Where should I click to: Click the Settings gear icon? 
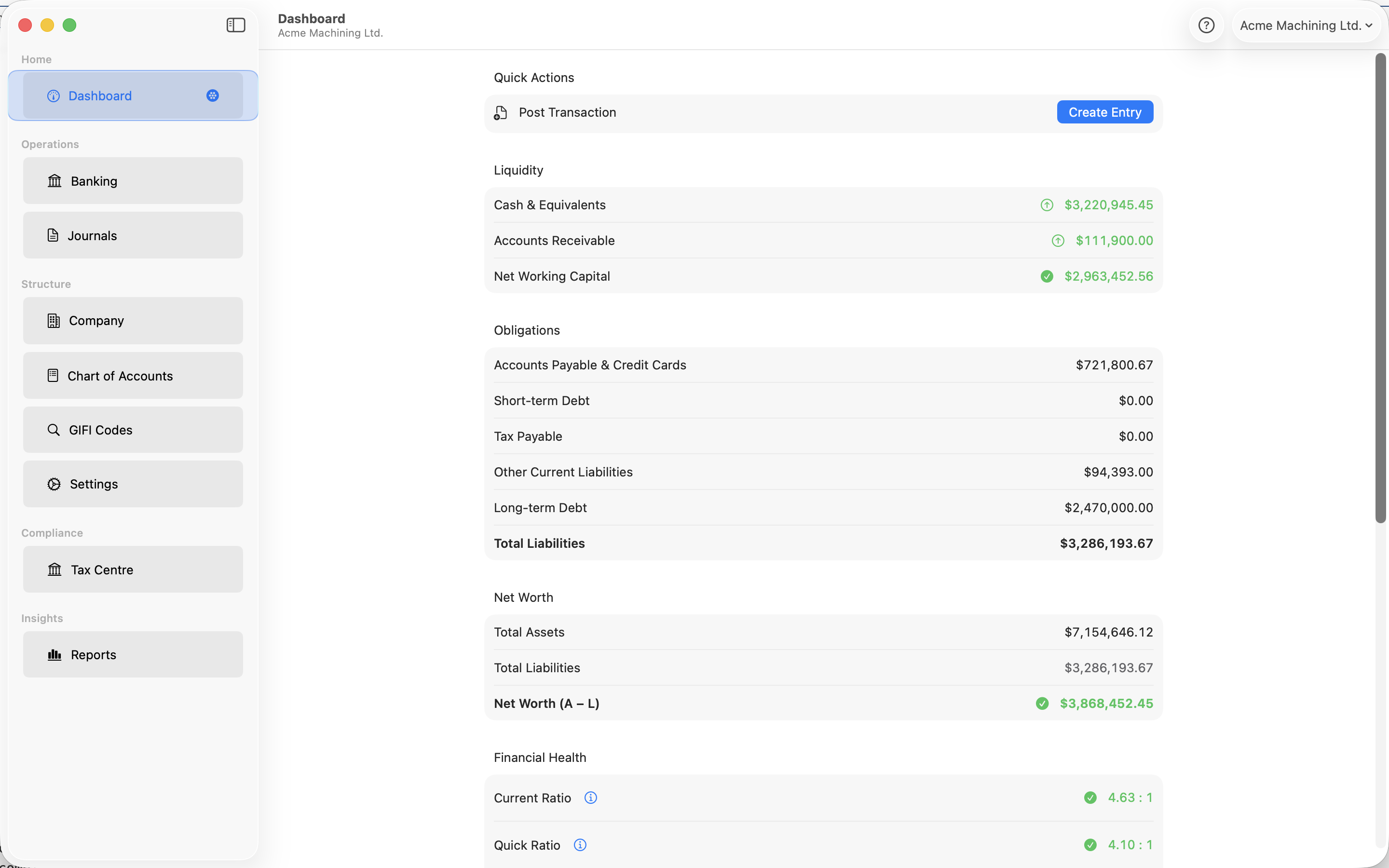pyautogui.click(x=54, y=484)
